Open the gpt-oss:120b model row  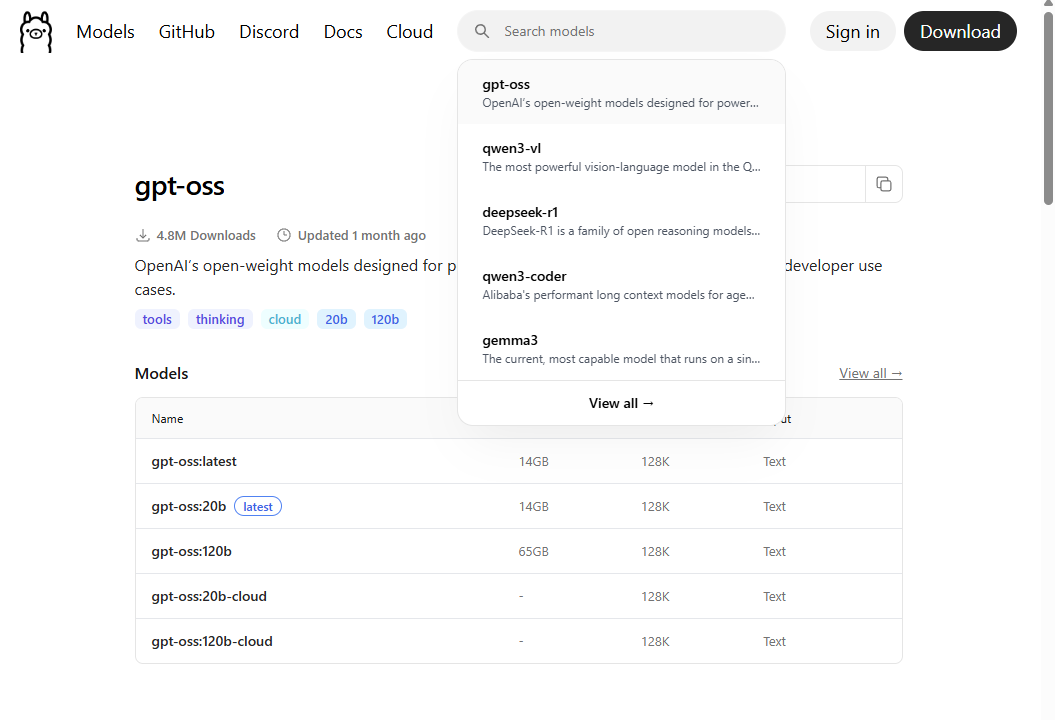coord(192,551)
